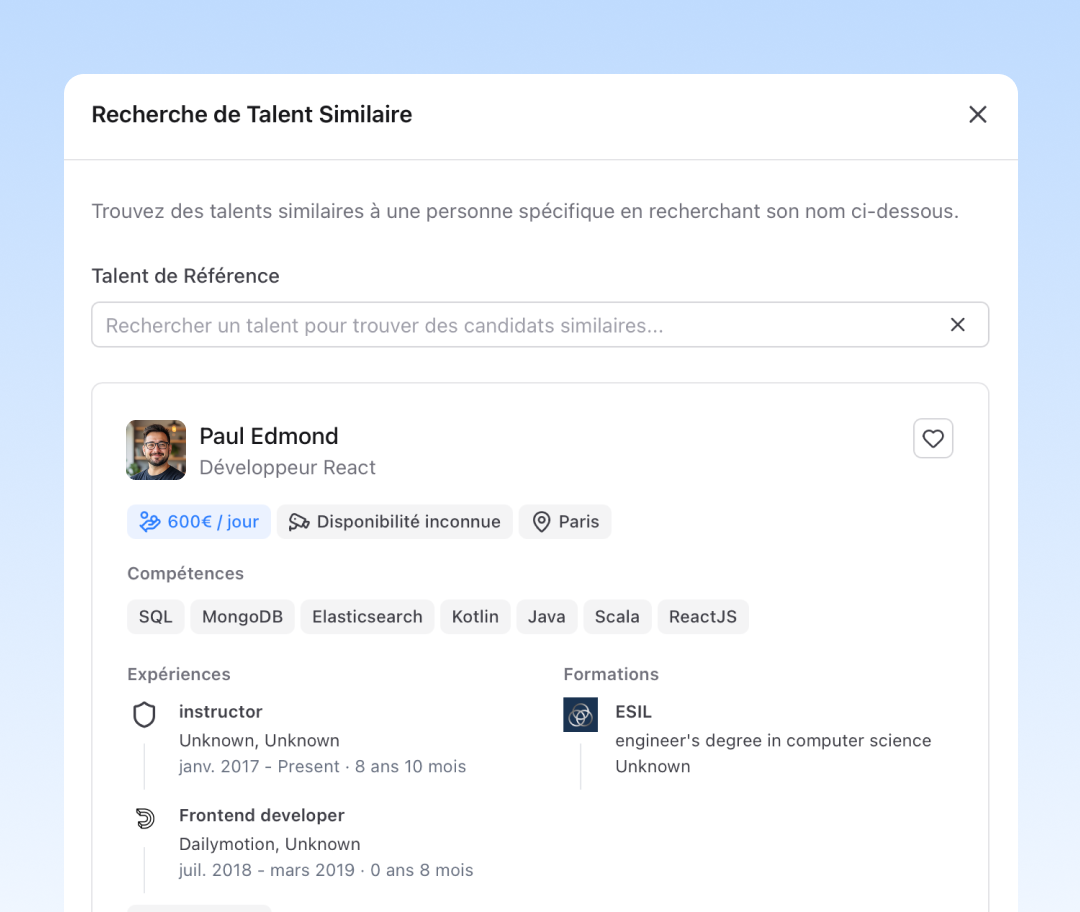Clear the talent search field

[x=957, y=325]
